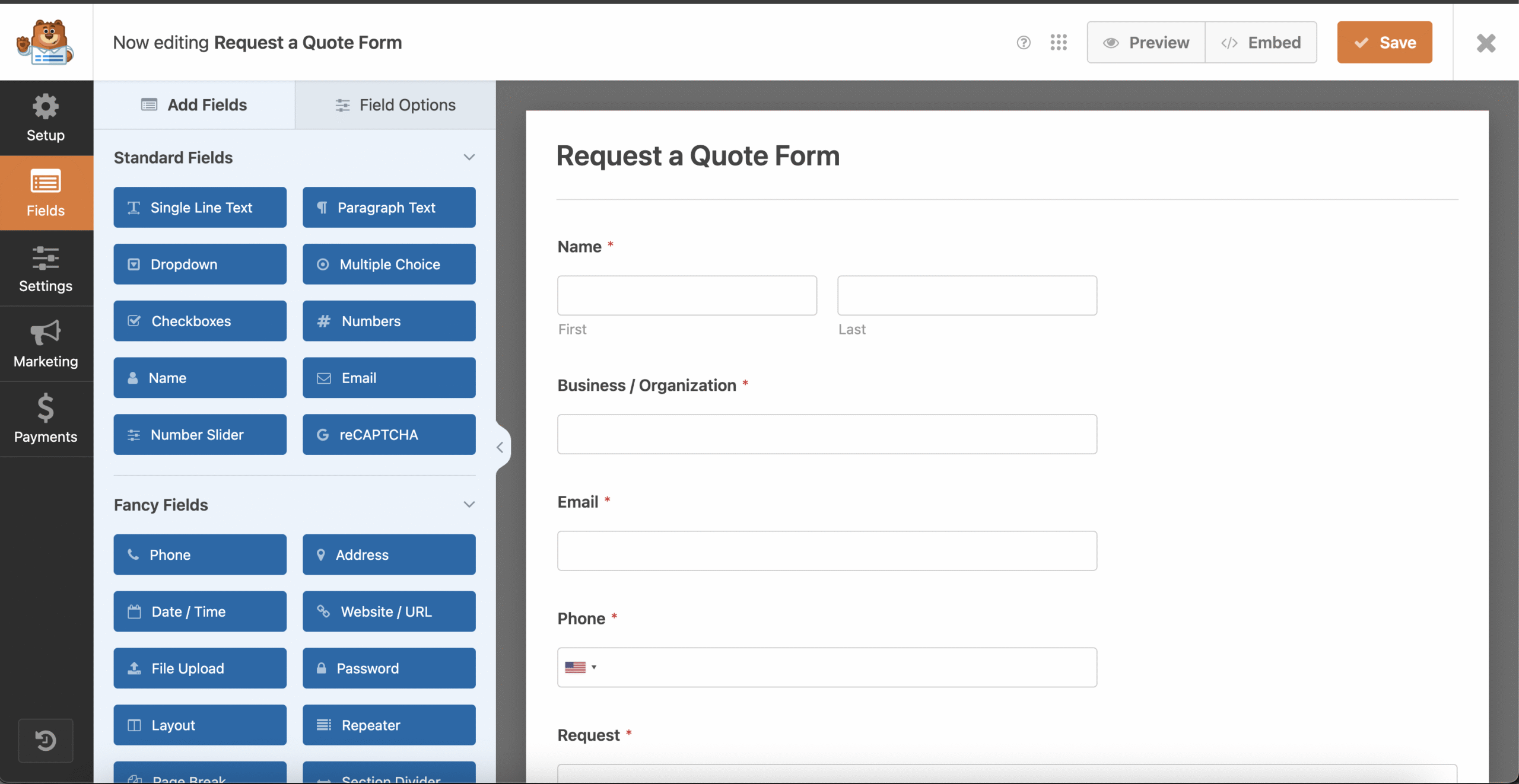The width and height of the screenshot is (1519, 784).
Task: Add a Number Slider field
Action: [200, 435]
